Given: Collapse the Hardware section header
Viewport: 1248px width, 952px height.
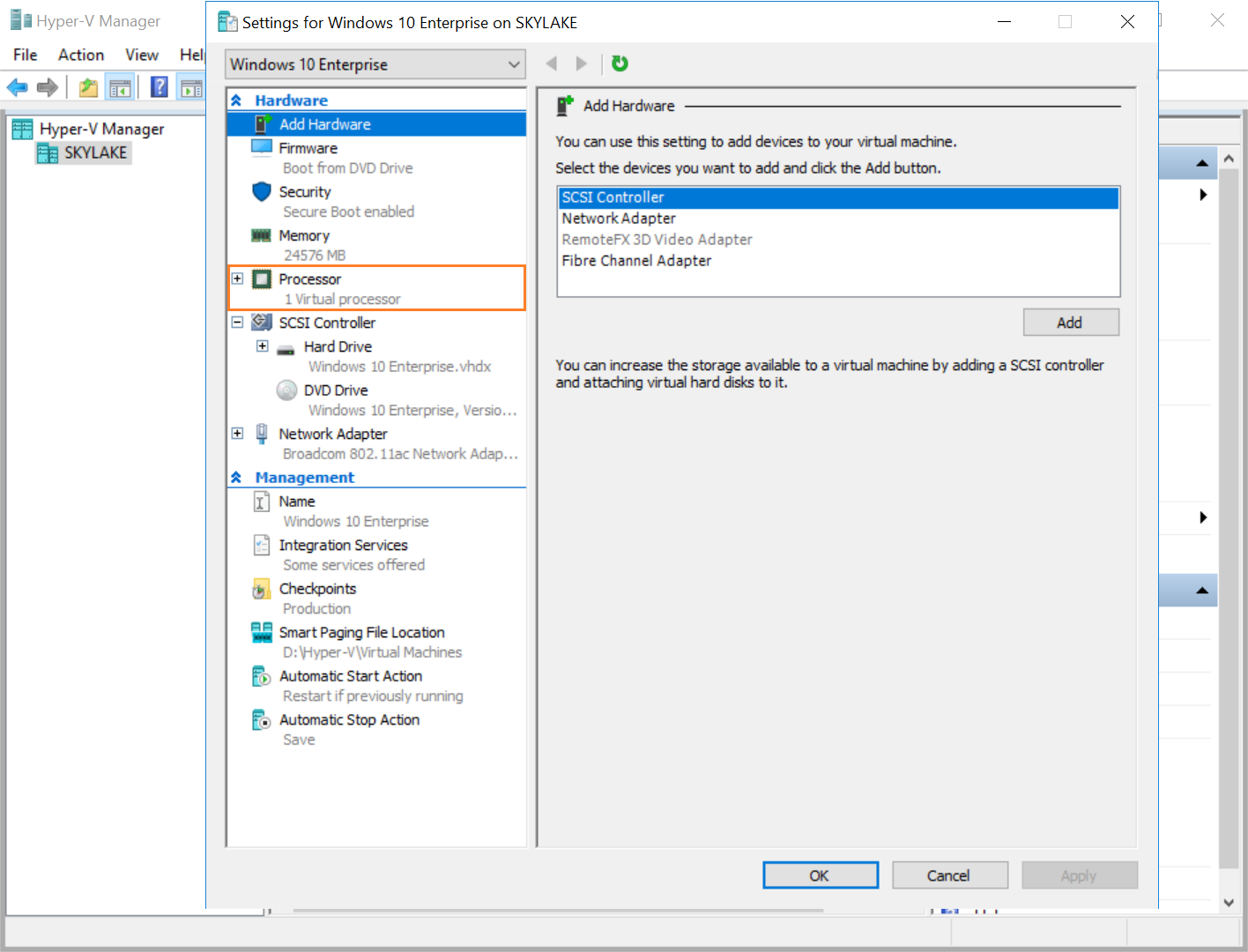Looking at the screenshot, I should 236,100.
